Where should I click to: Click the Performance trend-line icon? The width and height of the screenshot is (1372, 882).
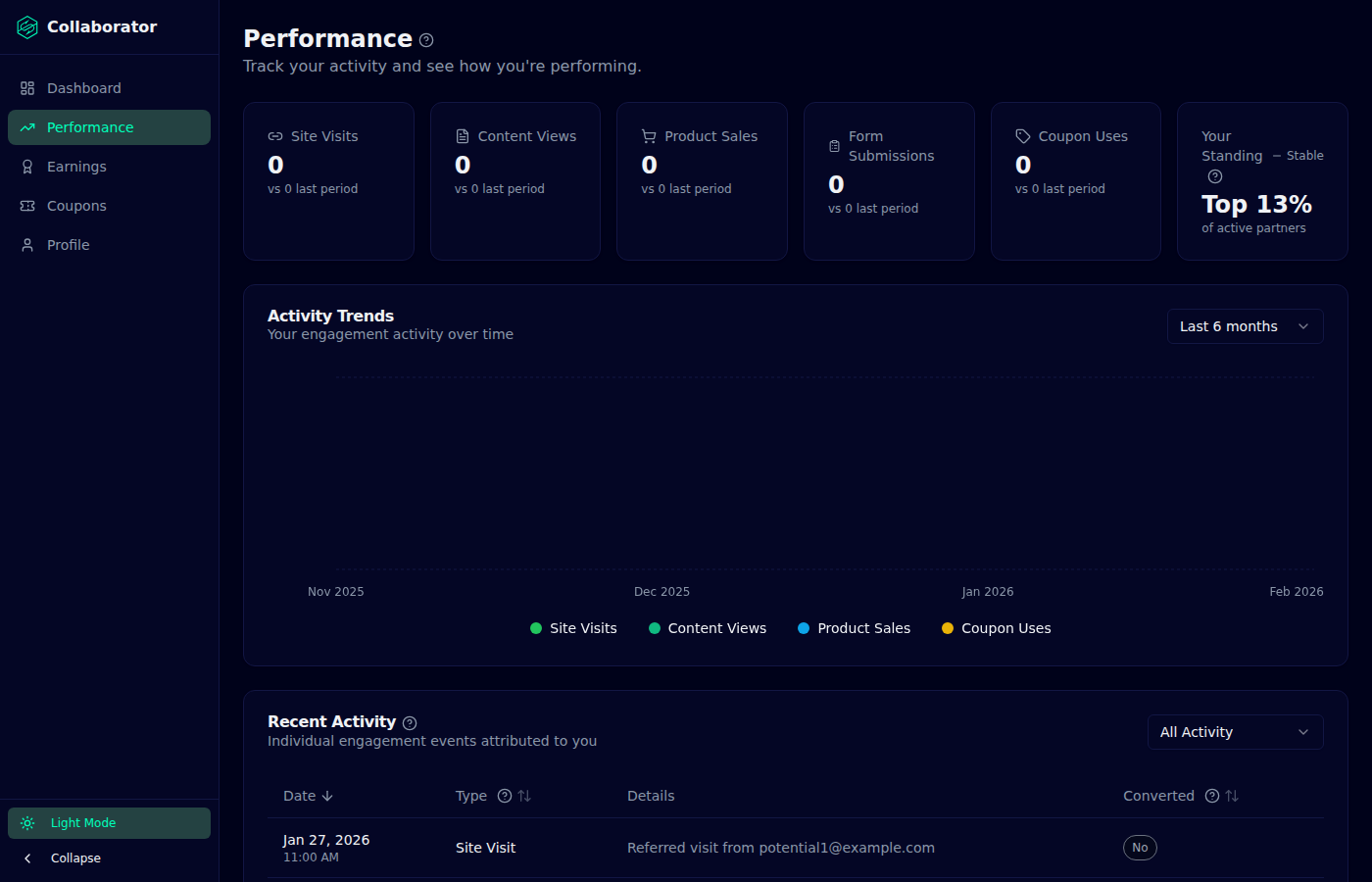coord(27,127)
